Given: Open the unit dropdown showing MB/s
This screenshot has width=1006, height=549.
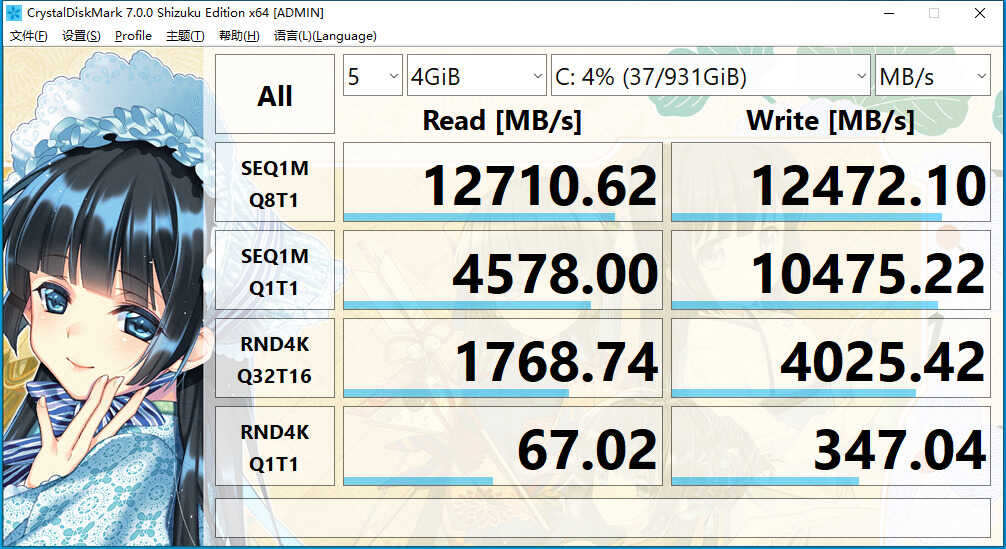Looking at the screenshot, I should [x=933, y=76].
